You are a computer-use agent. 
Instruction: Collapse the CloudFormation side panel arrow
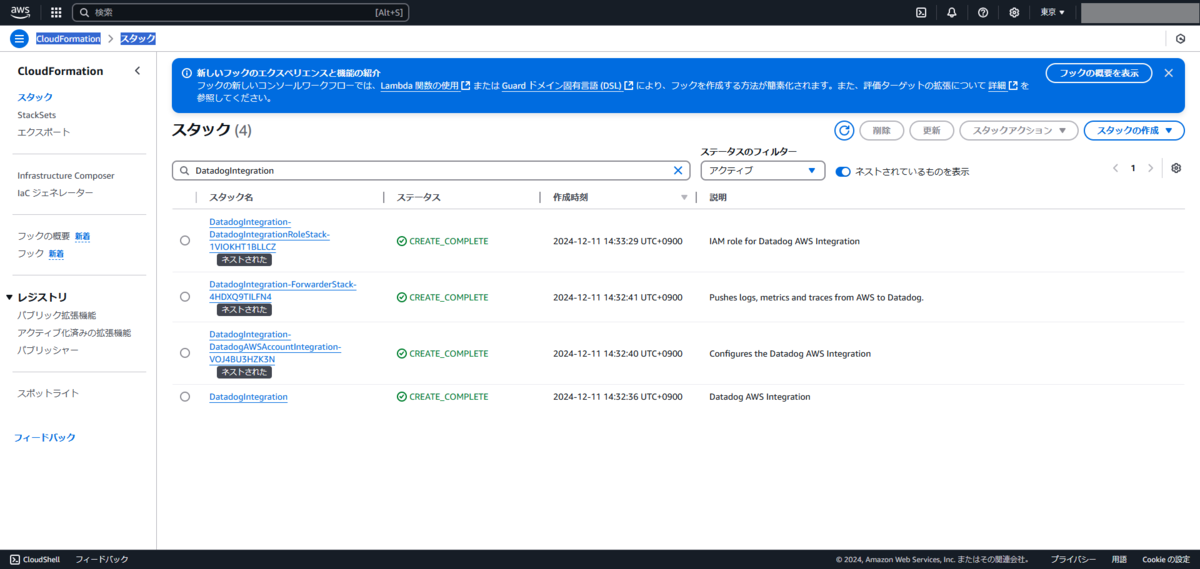point(138,71)
